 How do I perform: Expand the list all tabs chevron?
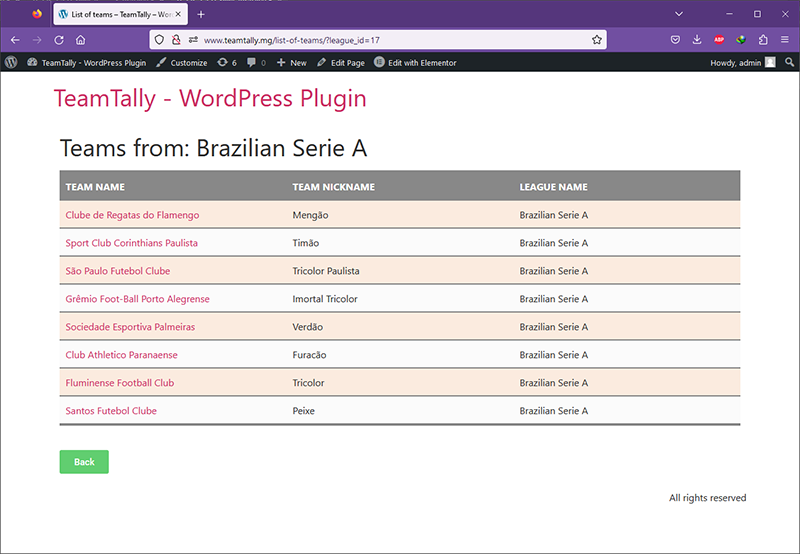[679, 14]
